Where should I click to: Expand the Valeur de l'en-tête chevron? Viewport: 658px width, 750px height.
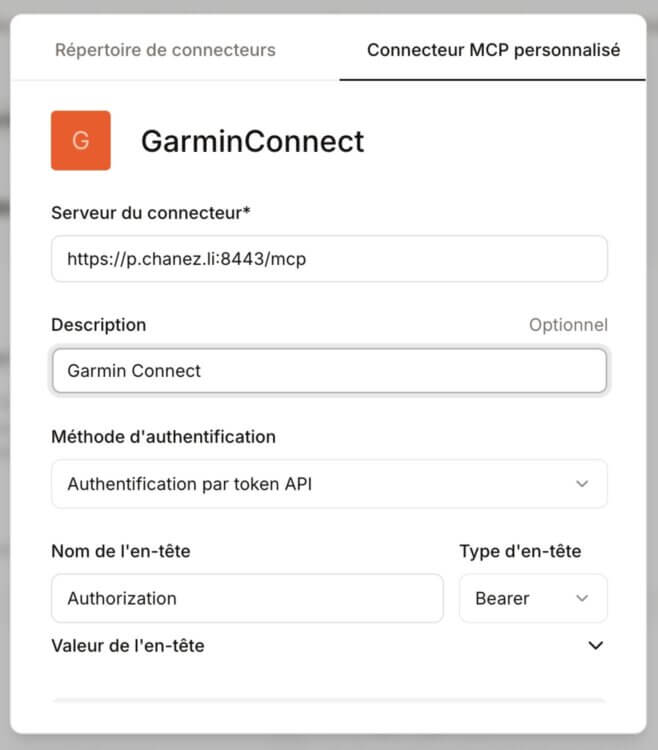[x=596, y=646]
